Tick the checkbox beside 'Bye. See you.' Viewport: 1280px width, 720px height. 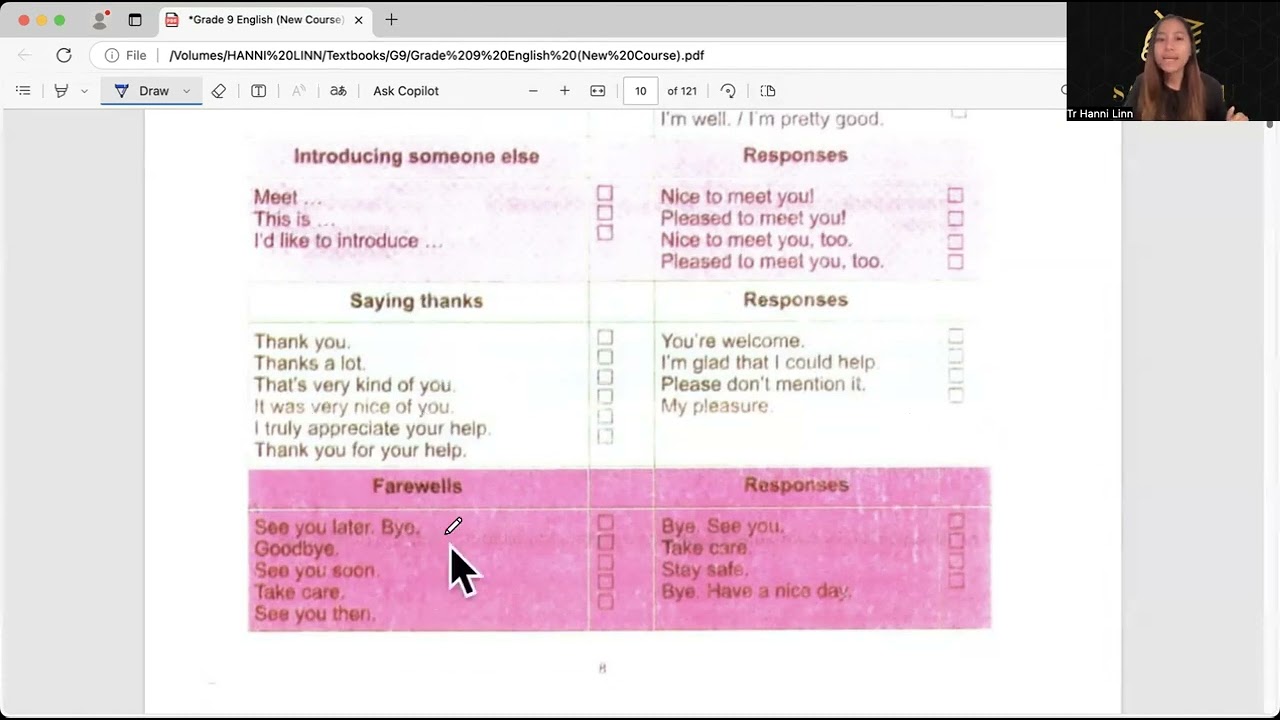[956, 522]
